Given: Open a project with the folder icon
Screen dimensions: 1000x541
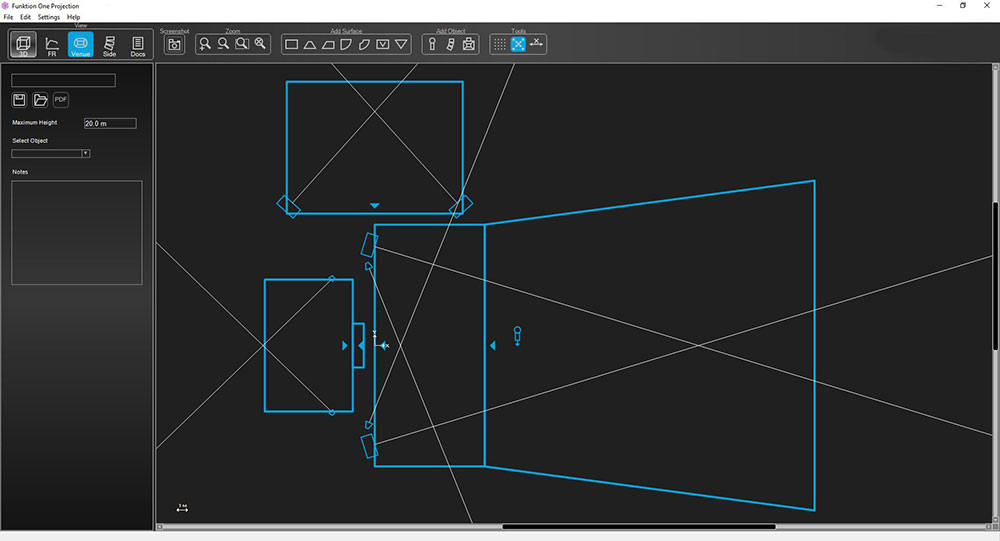Looking at the screenshot, I should pyautogui.click(x=40, y=100).
